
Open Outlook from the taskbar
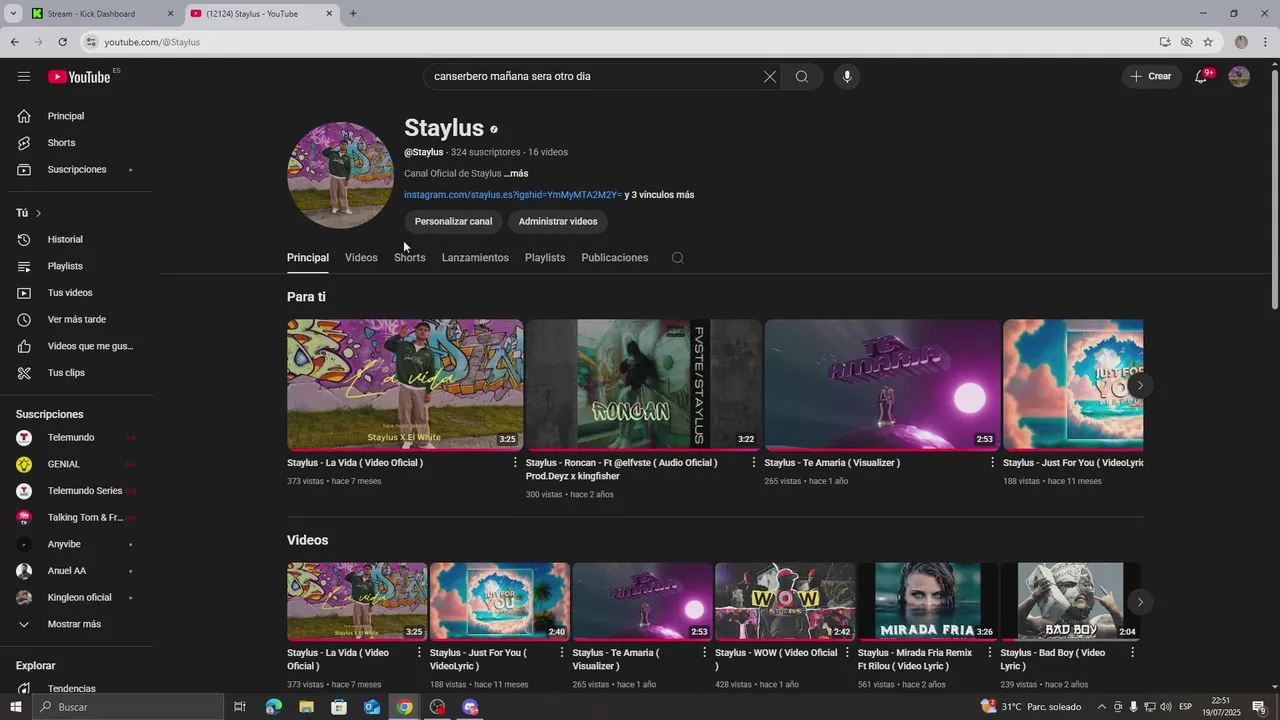tap(371, 707)
